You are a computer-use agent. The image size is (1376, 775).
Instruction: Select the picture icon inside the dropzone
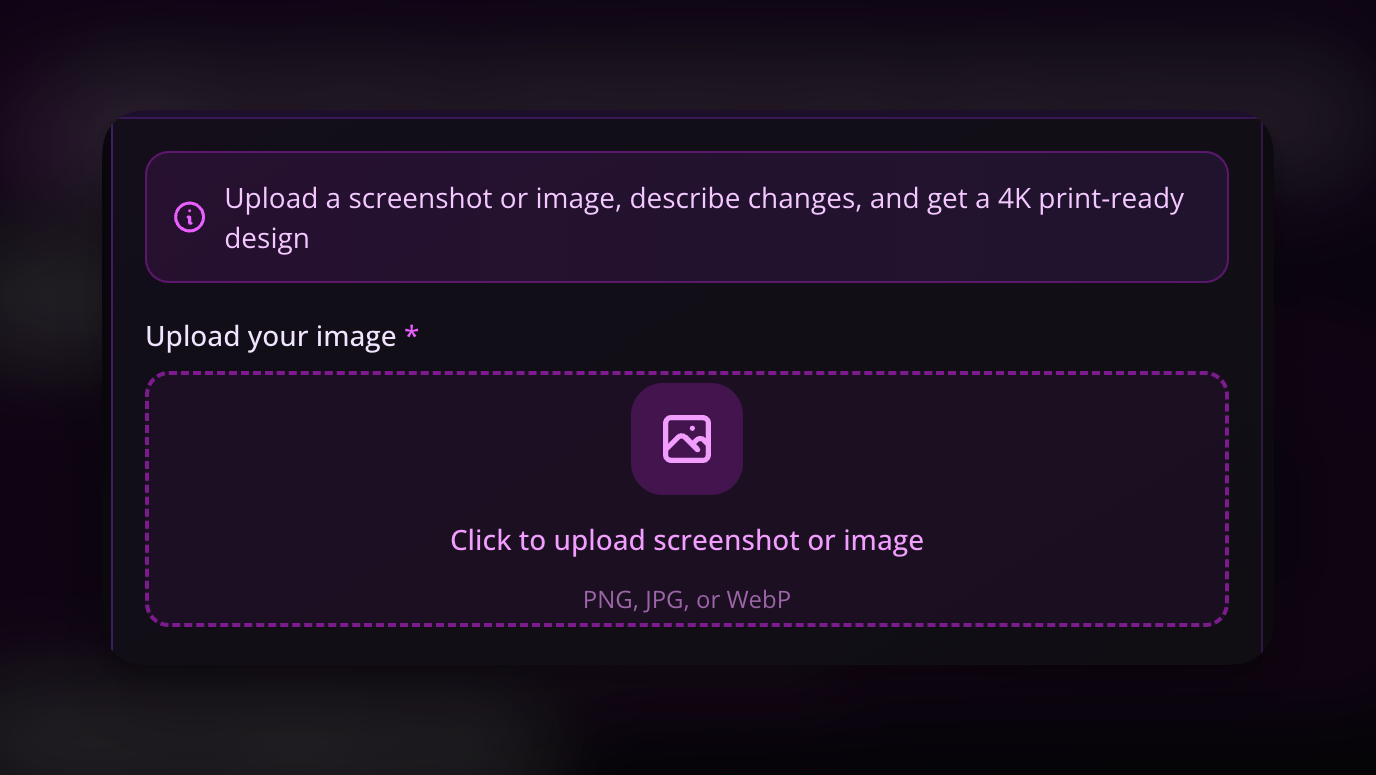(x=687, y=438)
